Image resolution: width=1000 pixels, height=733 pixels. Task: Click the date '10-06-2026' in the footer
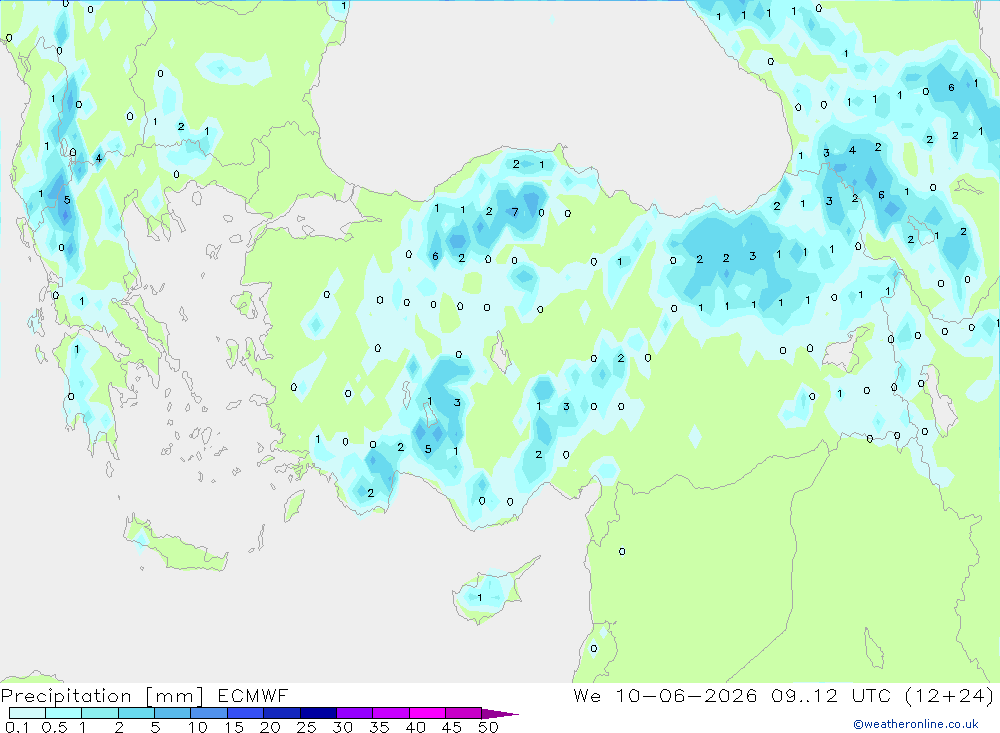686,695
